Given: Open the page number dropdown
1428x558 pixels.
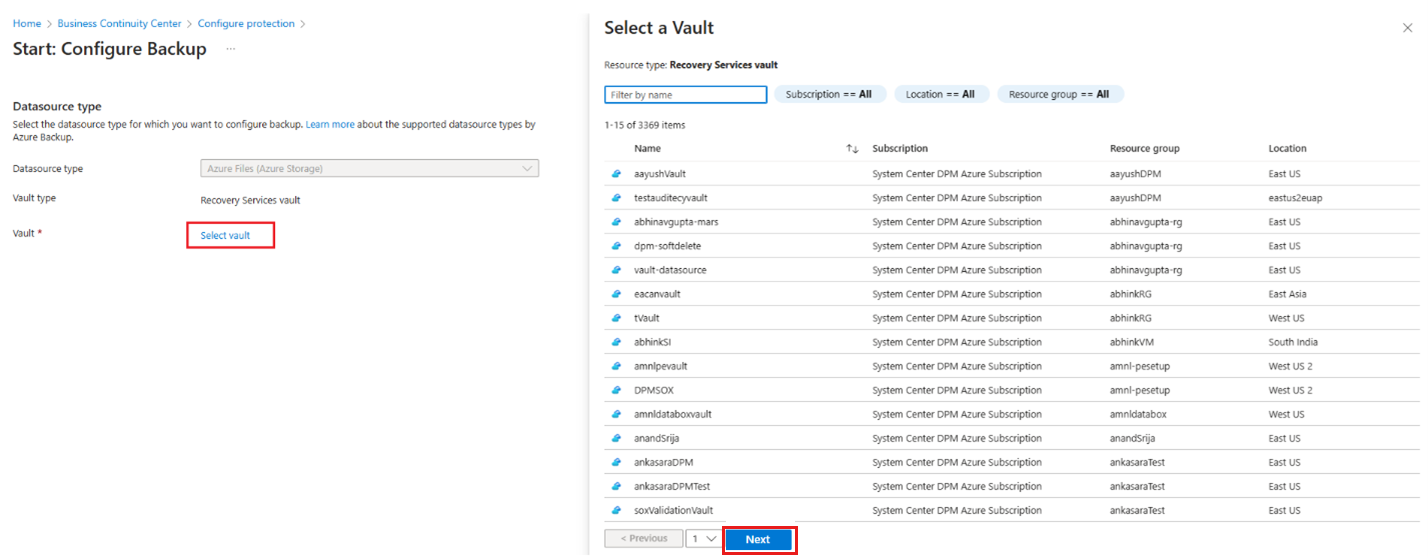Looking at the screenshot, I should (x=704, y=539).
